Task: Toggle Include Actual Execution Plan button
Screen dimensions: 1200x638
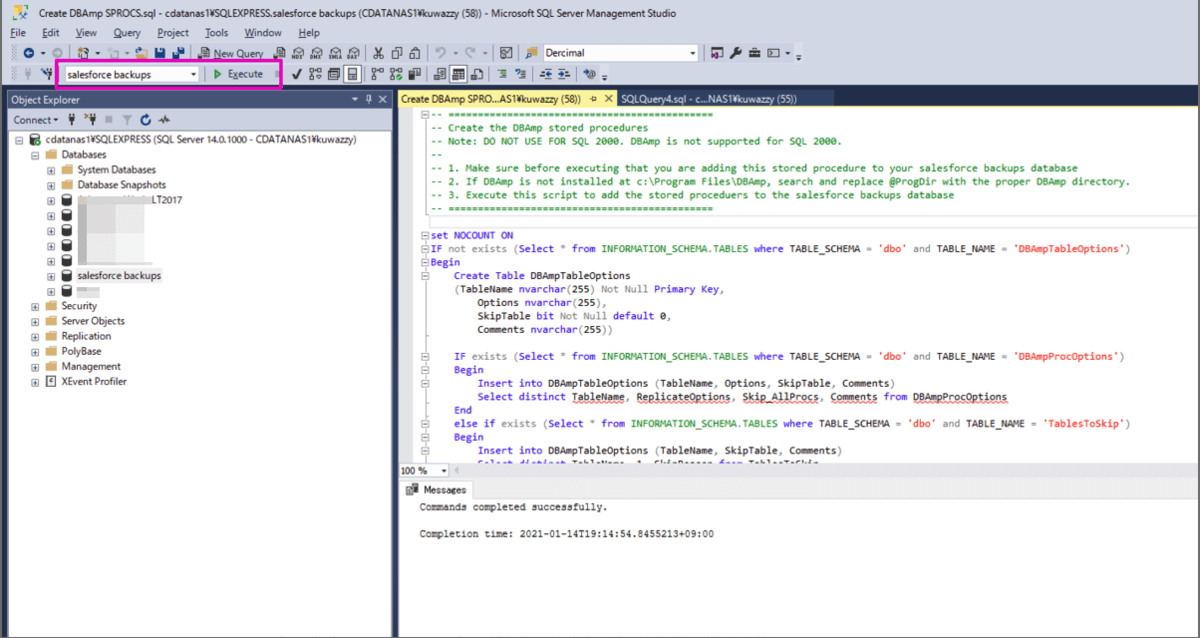Action: tap(378, 74)
